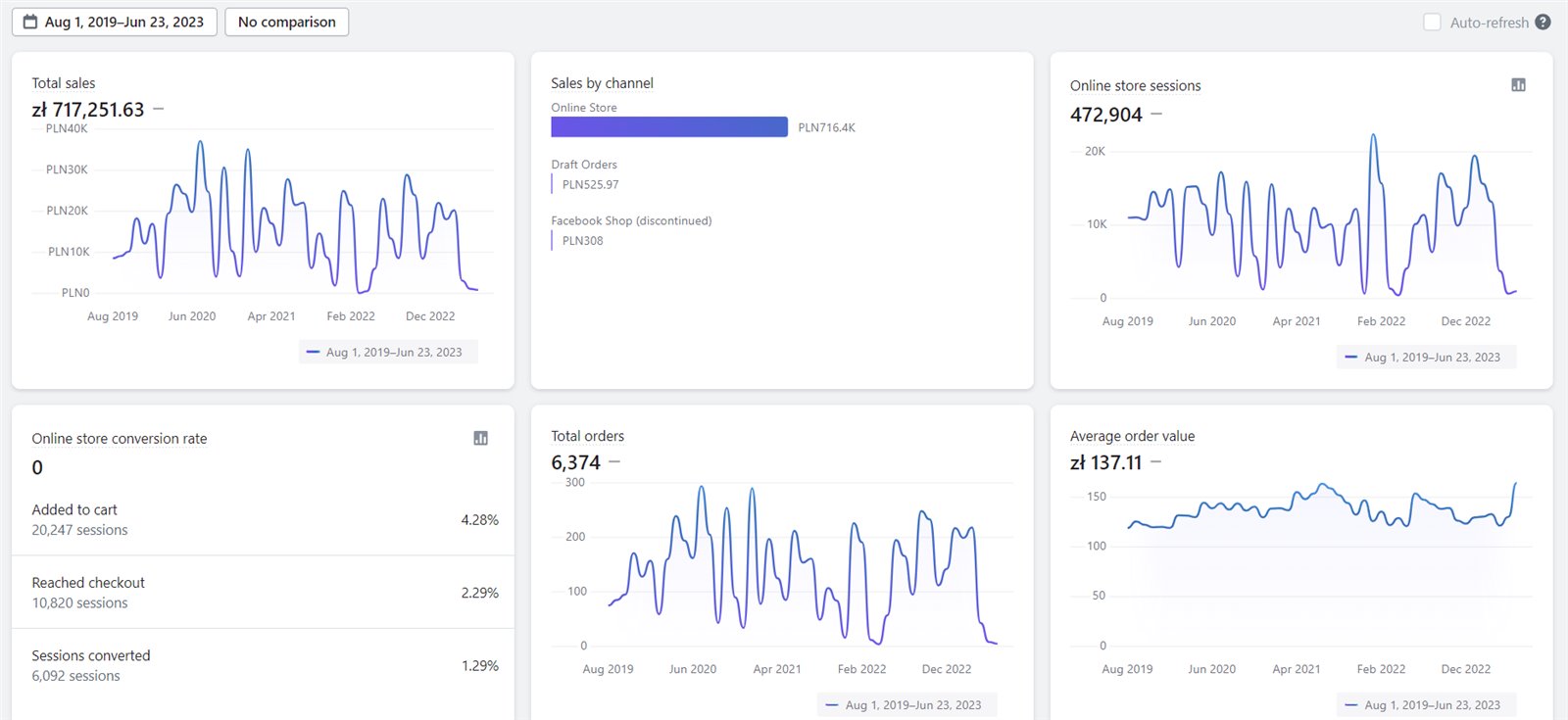Open report icon on Online store sessions
Viewport: 1568px width, 720px height.
(x=1518, y=85)
